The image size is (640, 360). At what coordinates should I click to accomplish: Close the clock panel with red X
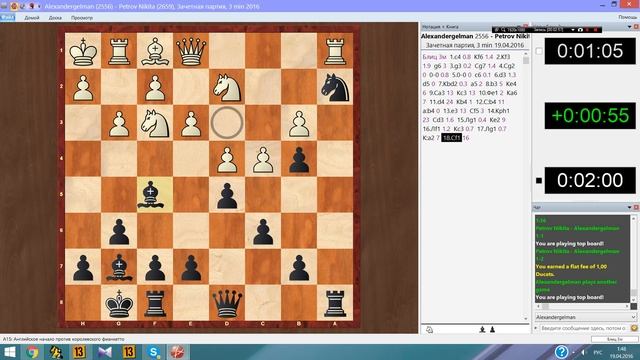(x=636, y=27)
